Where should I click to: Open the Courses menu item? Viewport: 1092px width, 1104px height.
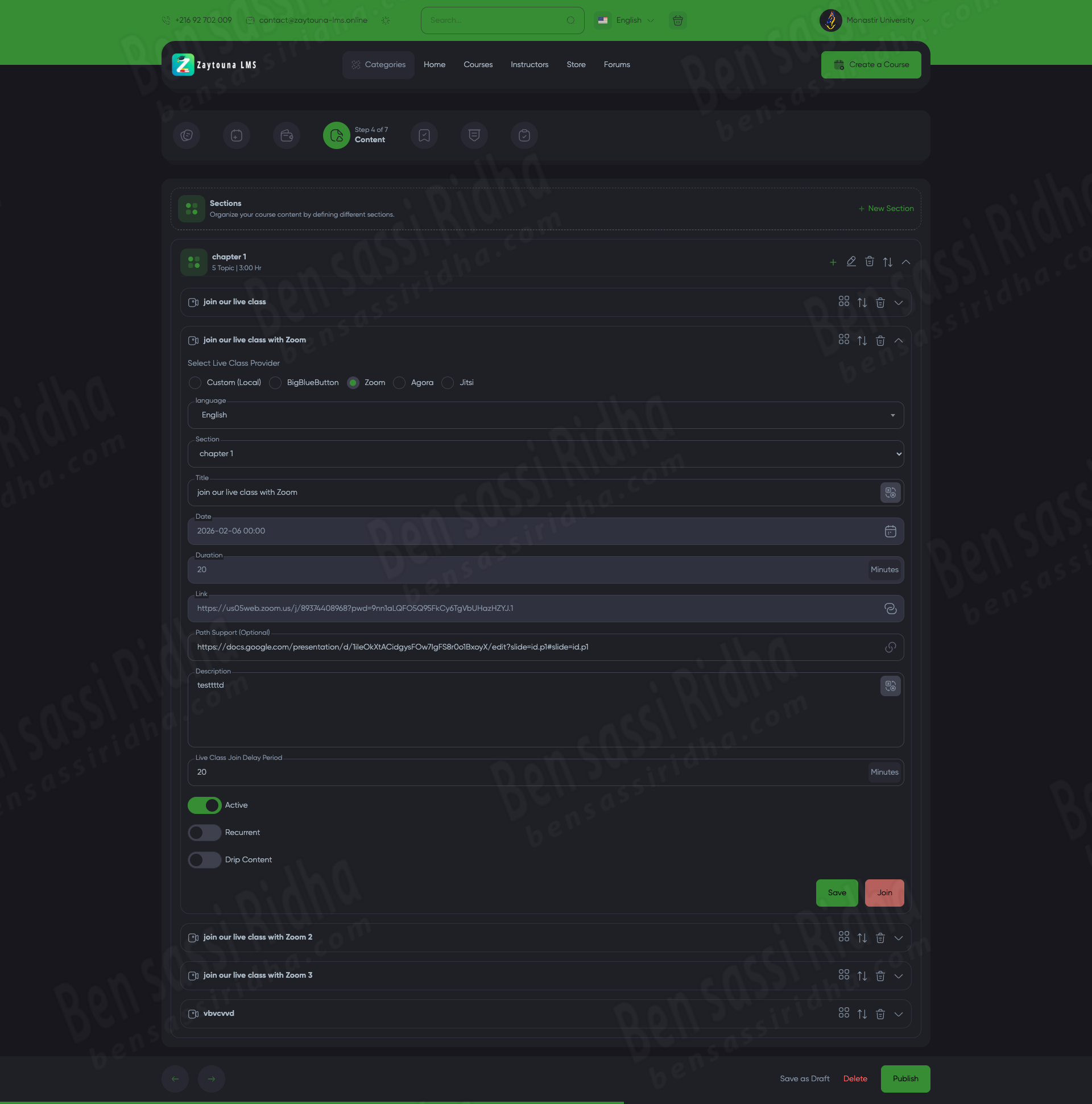point(478,65)
